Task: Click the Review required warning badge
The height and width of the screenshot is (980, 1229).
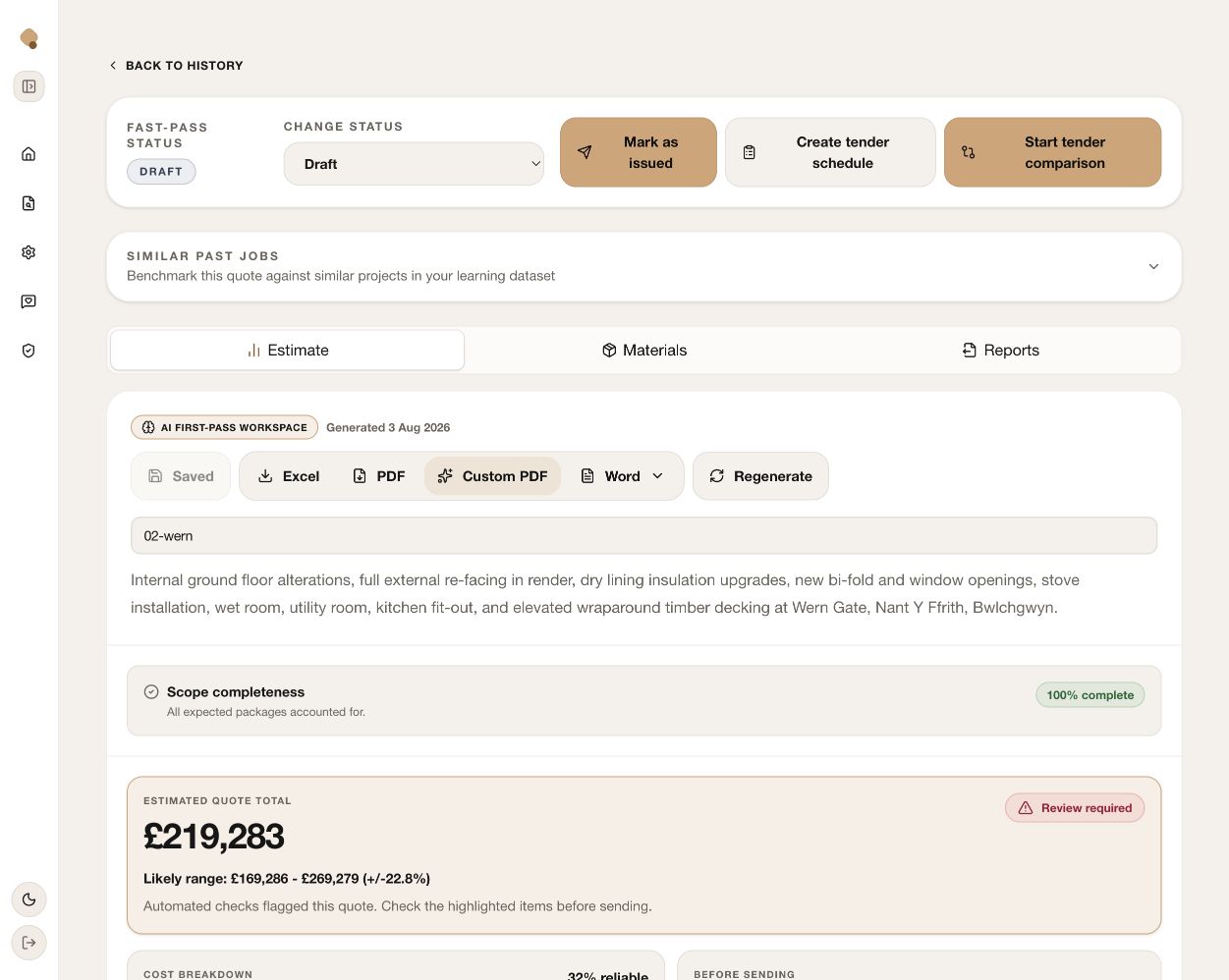Action: pyautogui.click(x=1075, y=808)
